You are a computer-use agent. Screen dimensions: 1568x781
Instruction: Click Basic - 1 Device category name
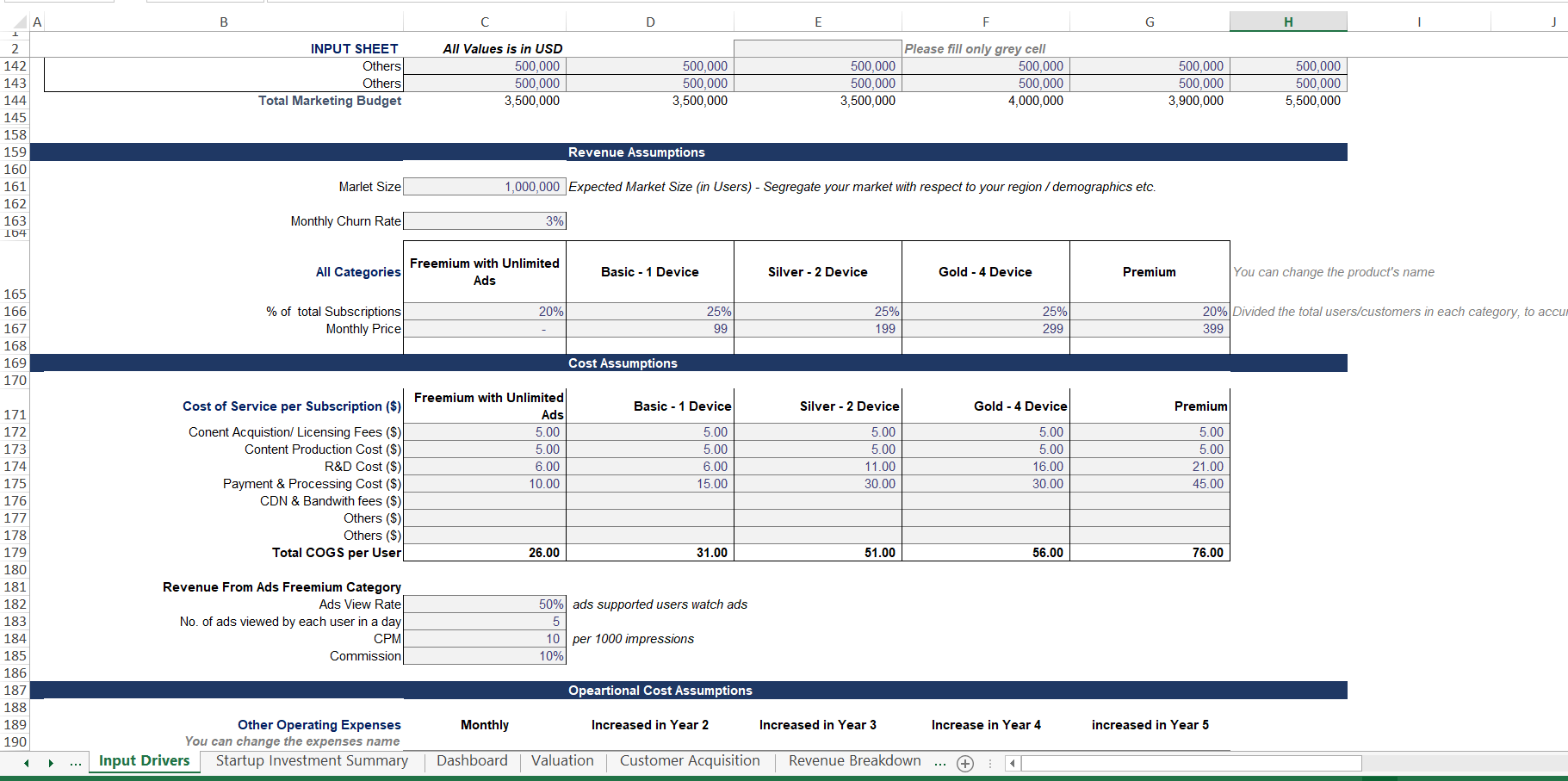650,272
